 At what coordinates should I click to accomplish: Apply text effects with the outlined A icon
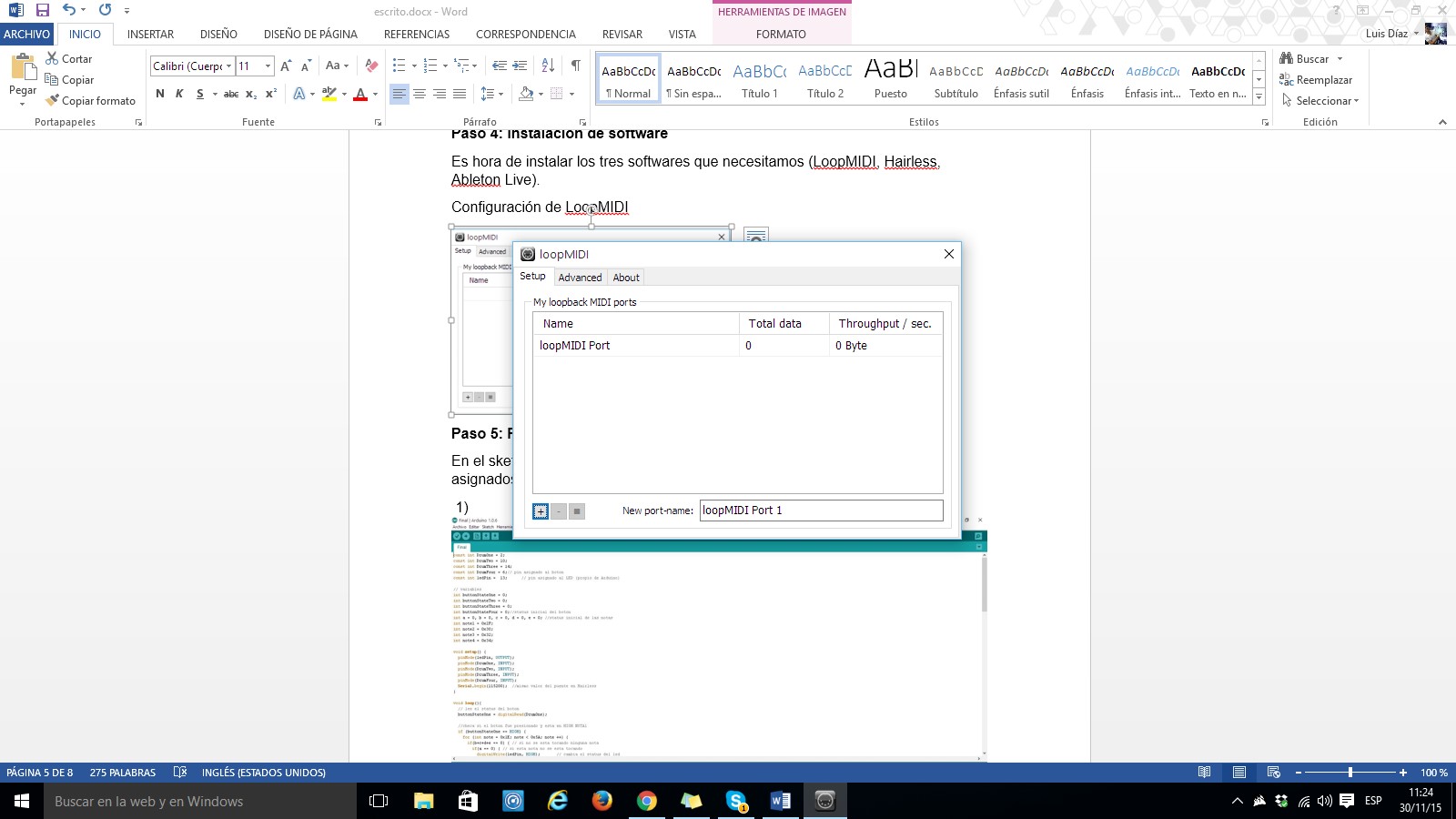point(298,94)
